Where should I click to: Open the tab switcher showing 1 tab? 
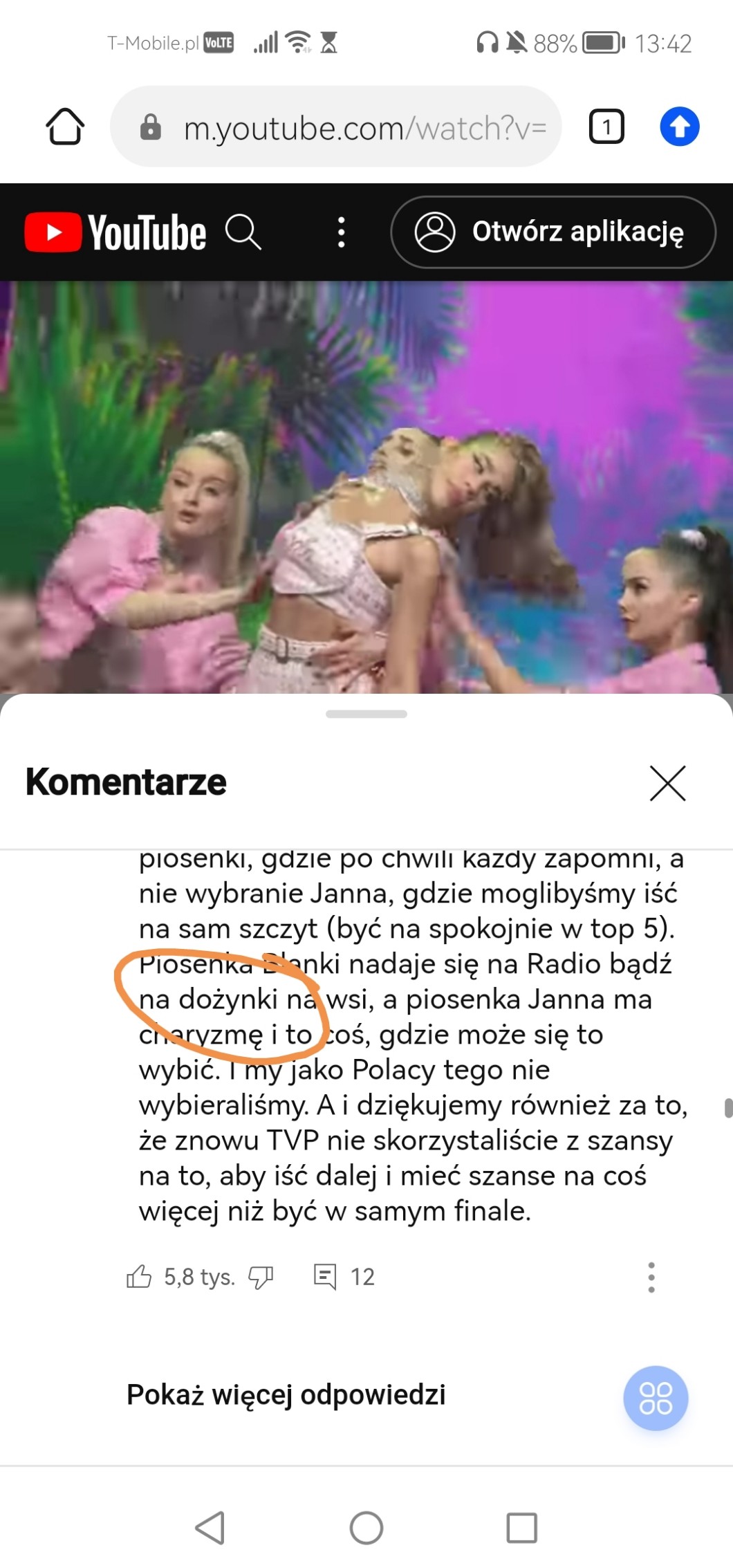pyautogui.click(x=606, y=127)
